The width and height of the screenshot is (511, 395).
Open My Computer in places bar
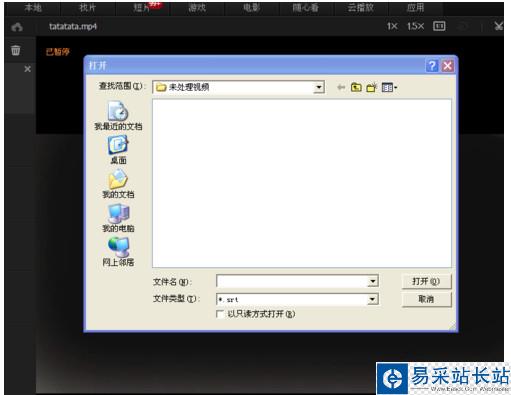point(118,218)
